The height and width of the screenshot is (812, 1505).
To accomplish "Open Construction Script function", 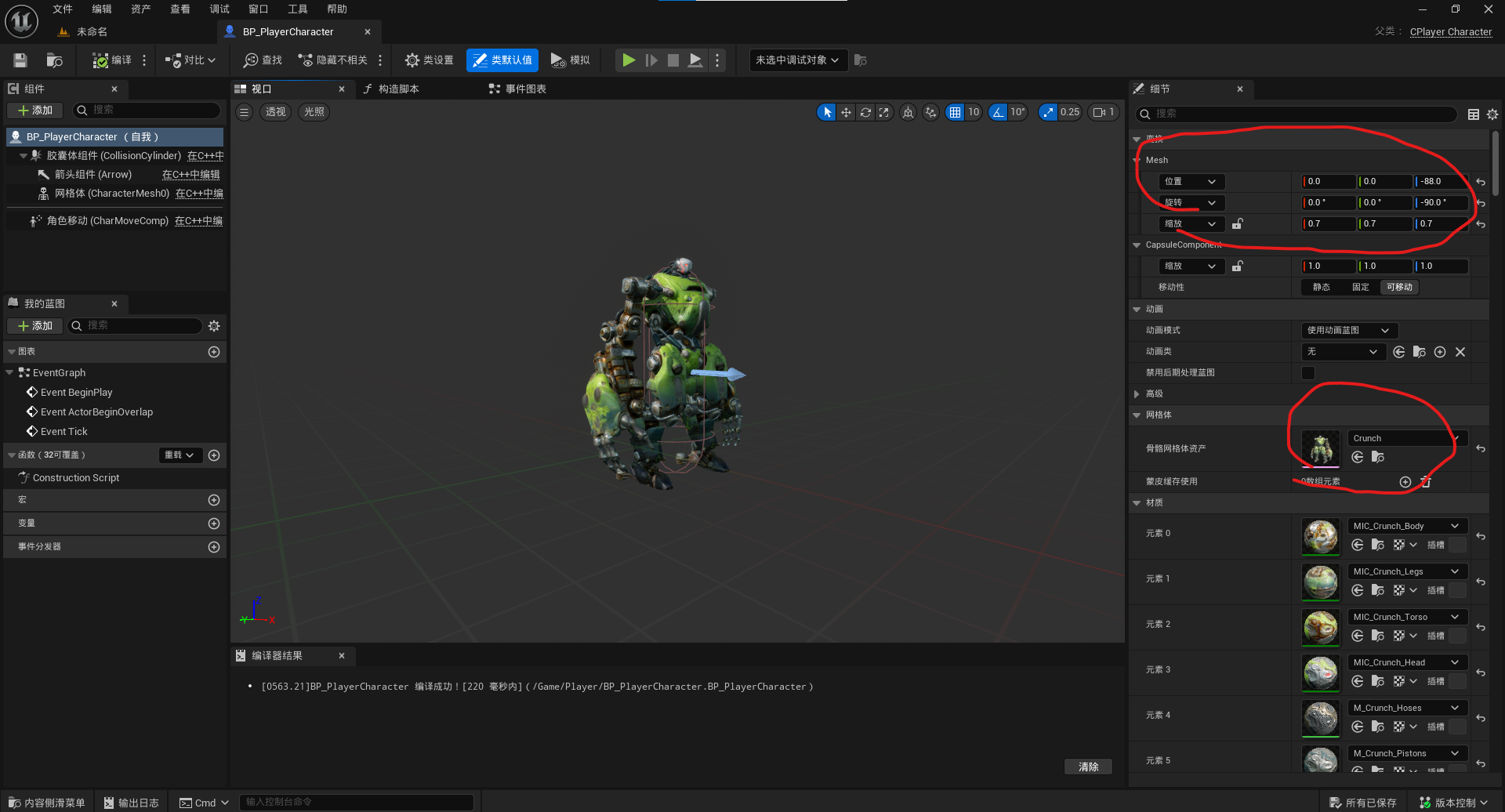I will coord(76,478).
